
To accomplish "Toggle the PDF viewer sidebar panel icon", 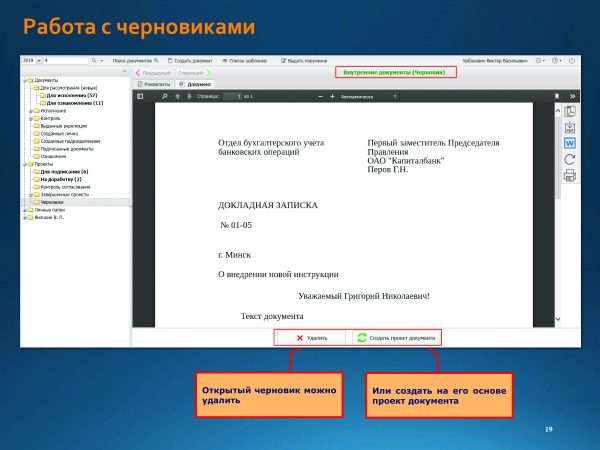I will [141, 96].
